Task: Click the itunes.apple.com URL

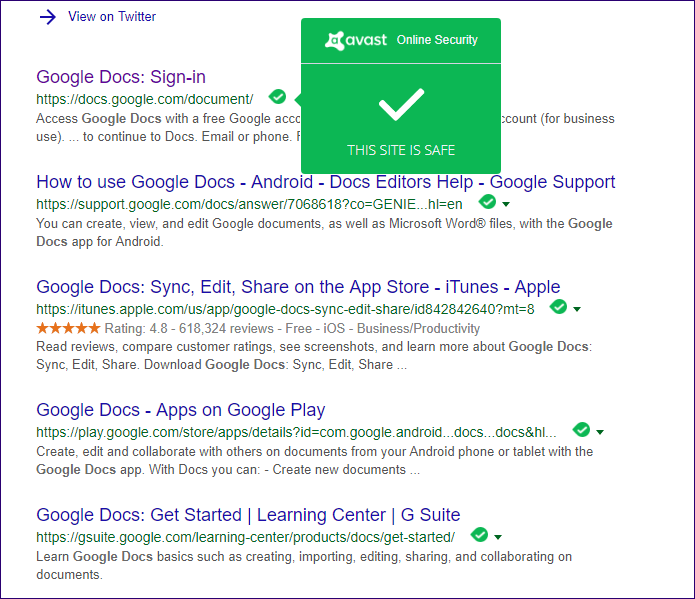Action: (285, 309)
